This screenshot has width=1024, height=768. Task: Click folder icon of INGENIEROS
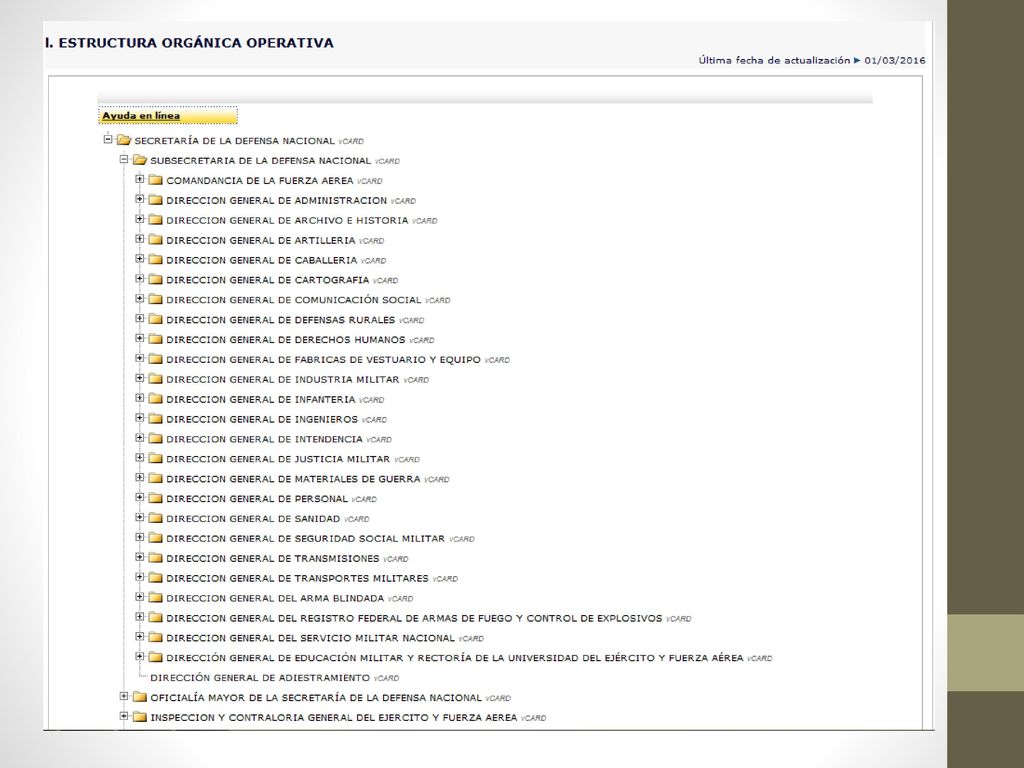click(155, 418)
